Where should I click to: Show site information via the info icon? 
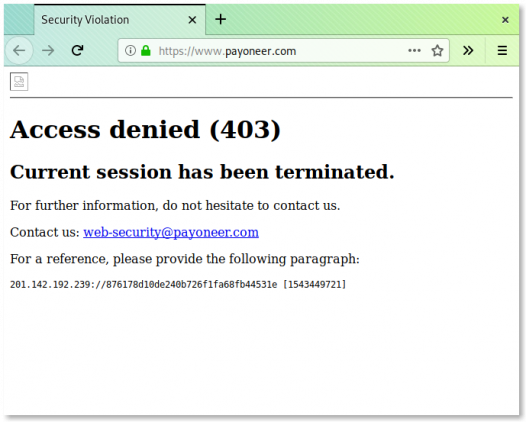[x=130, y=51]
